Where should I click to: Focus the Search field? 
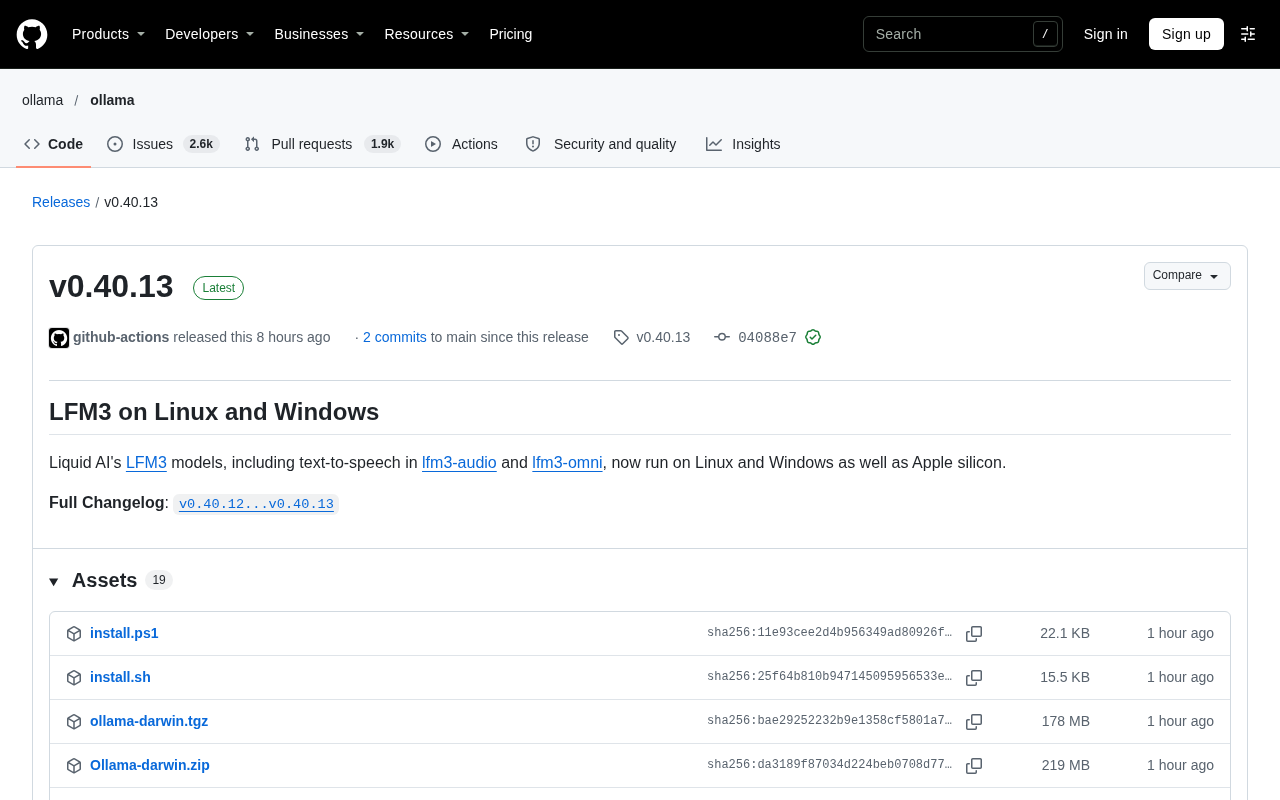963,34
